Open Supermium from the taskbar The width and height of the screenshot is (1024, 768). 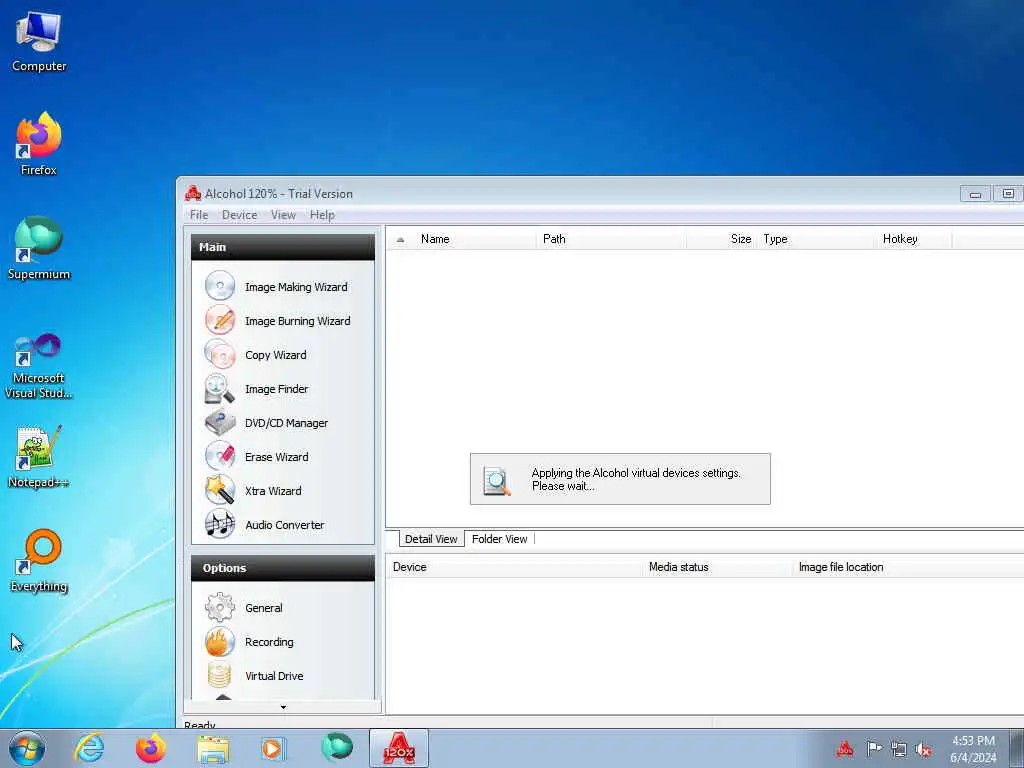336,748
